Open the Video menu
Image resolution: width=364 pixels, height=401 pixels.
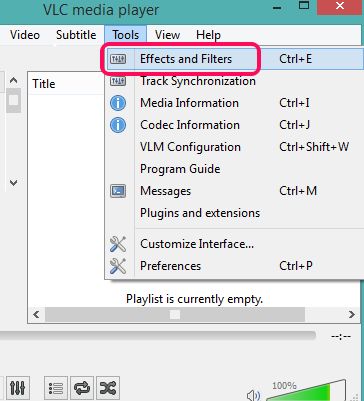coord(25,35)
